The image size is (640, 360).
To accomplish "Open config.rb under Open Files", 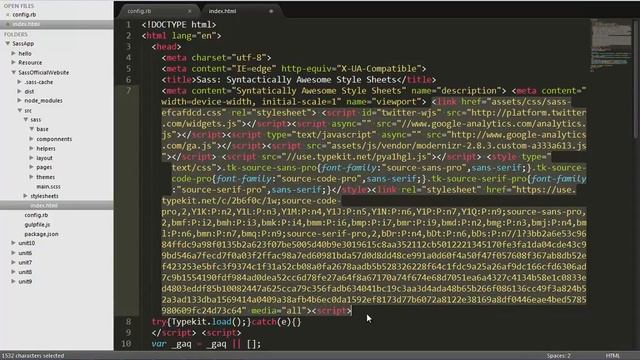I will pos(24,15).
